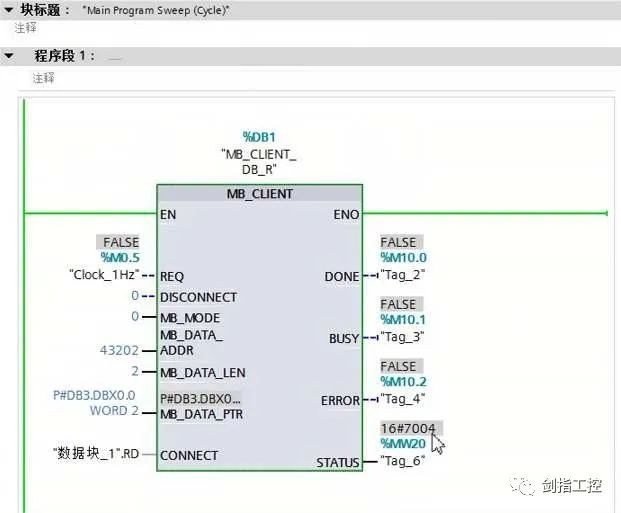Click the 43202 MB_DATA_ADDR value
The width and height of the screenshot is (621, 513).
(115, 351)
